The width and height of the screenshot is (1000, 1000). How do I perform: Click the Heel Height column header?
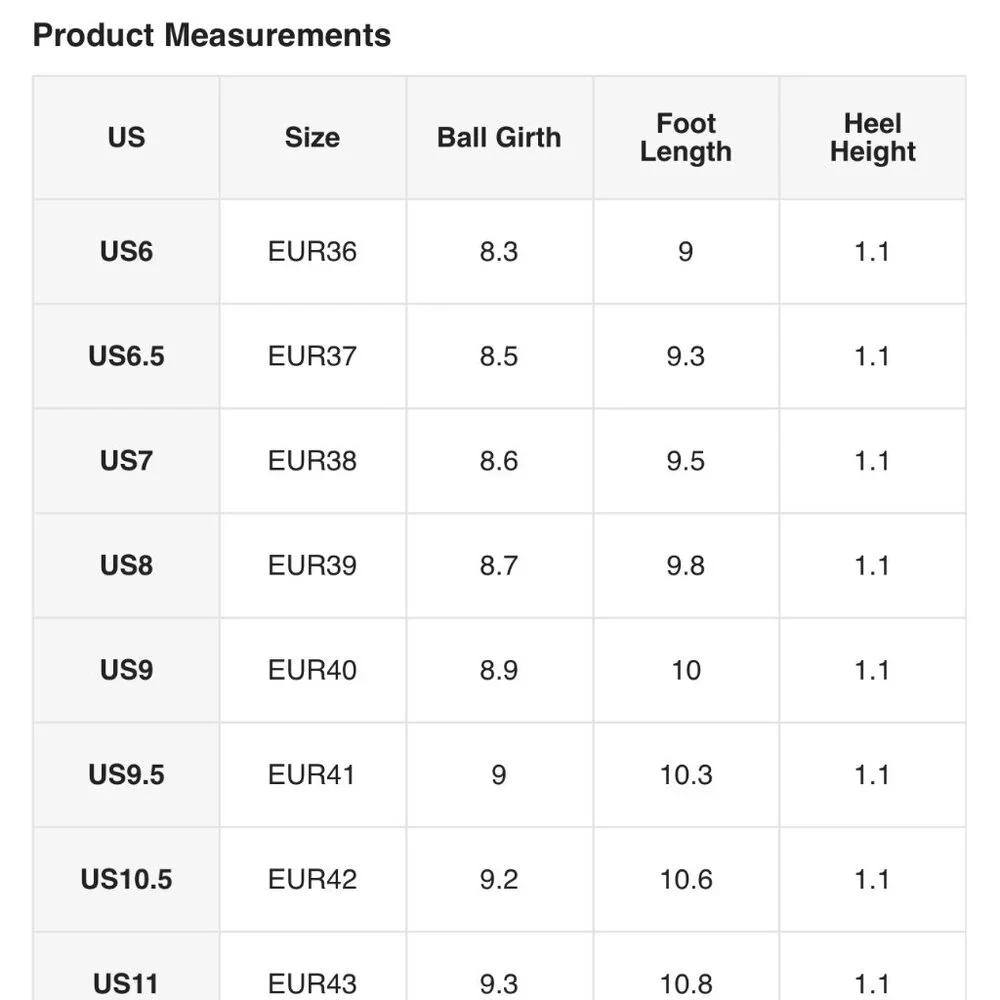[x=872, y=138]
